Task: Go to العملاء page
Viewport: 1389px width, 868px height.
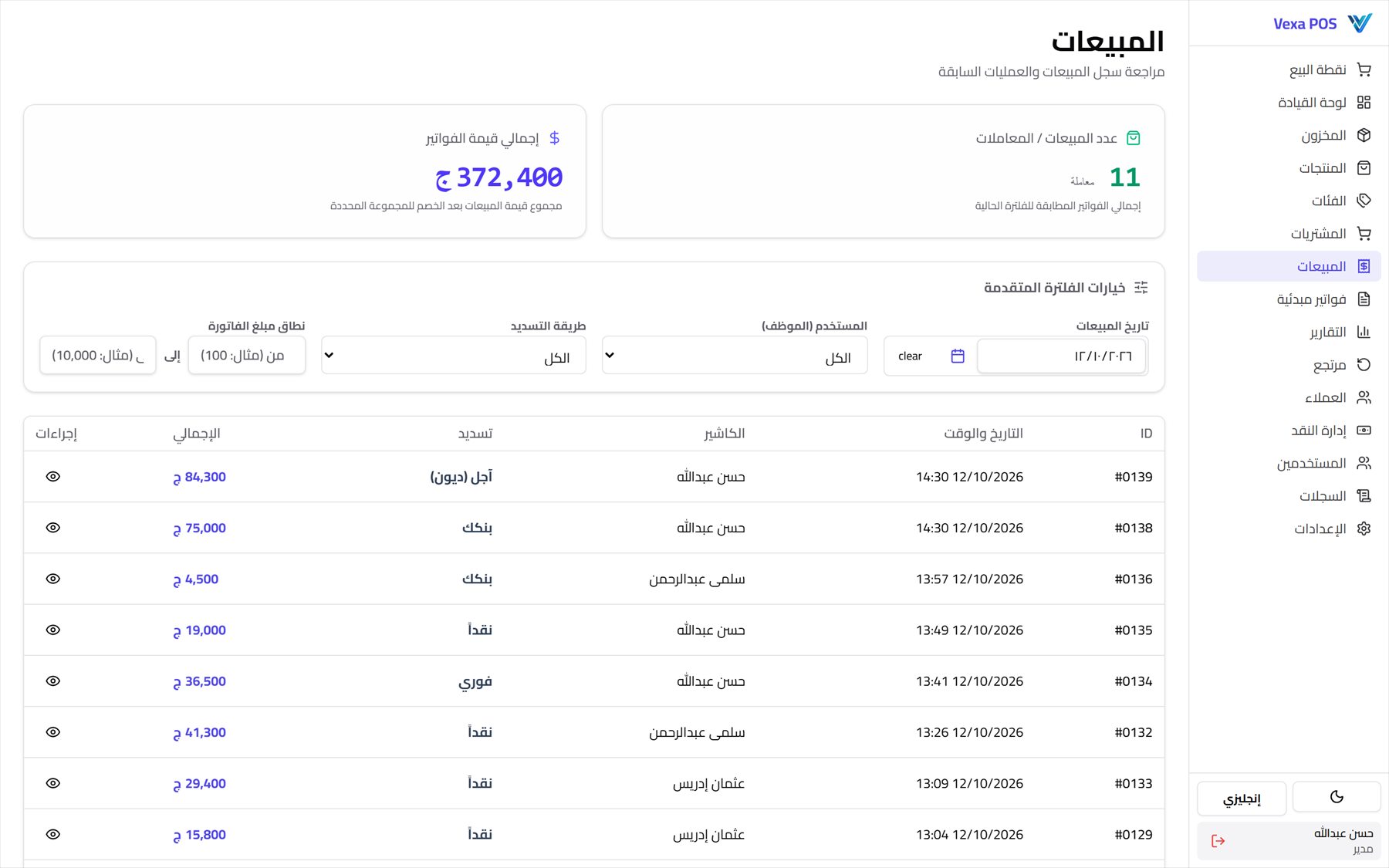Action: [x=1289, y=397]
